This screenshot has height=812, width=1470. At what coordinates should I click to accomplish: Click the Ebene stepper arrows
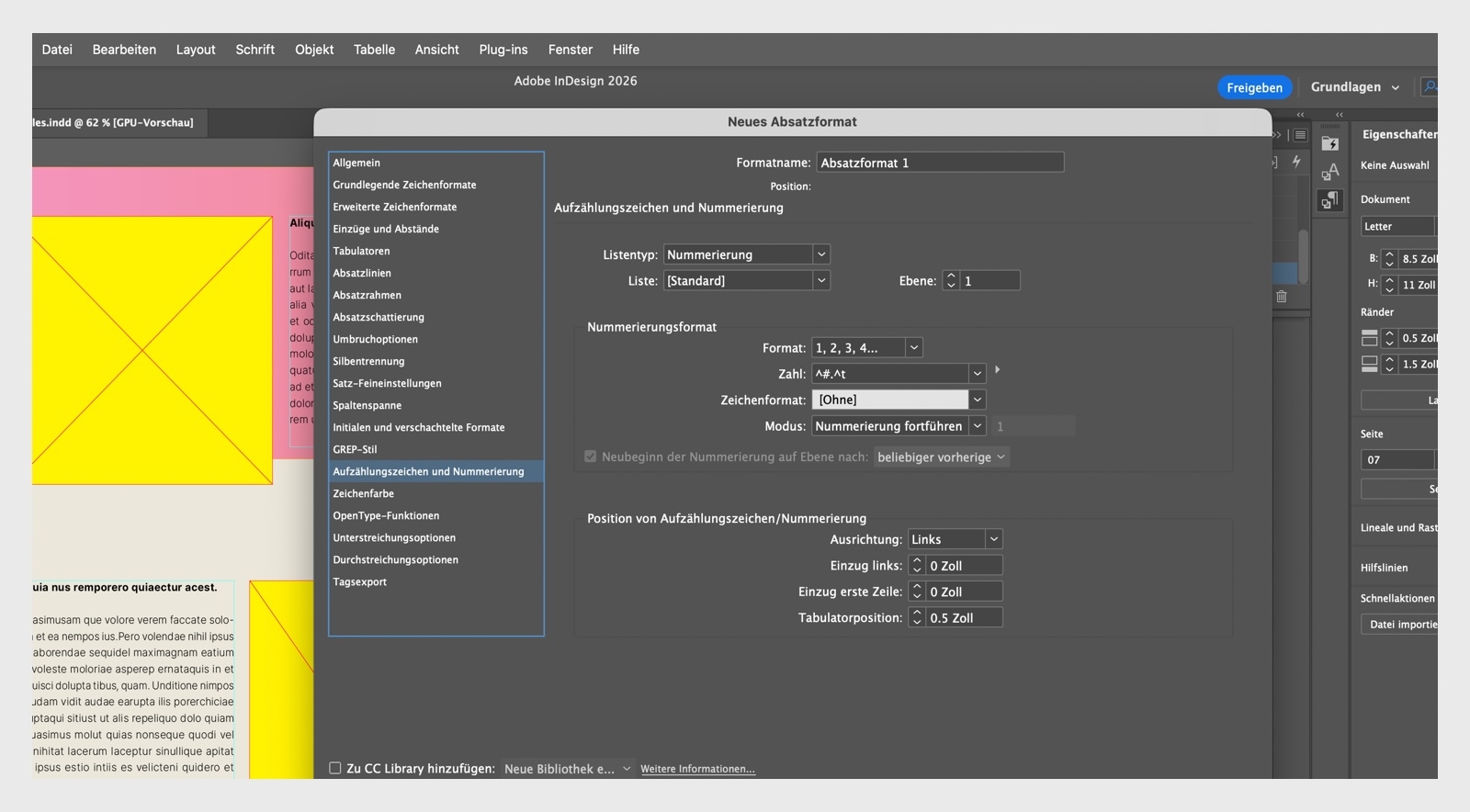951,281
